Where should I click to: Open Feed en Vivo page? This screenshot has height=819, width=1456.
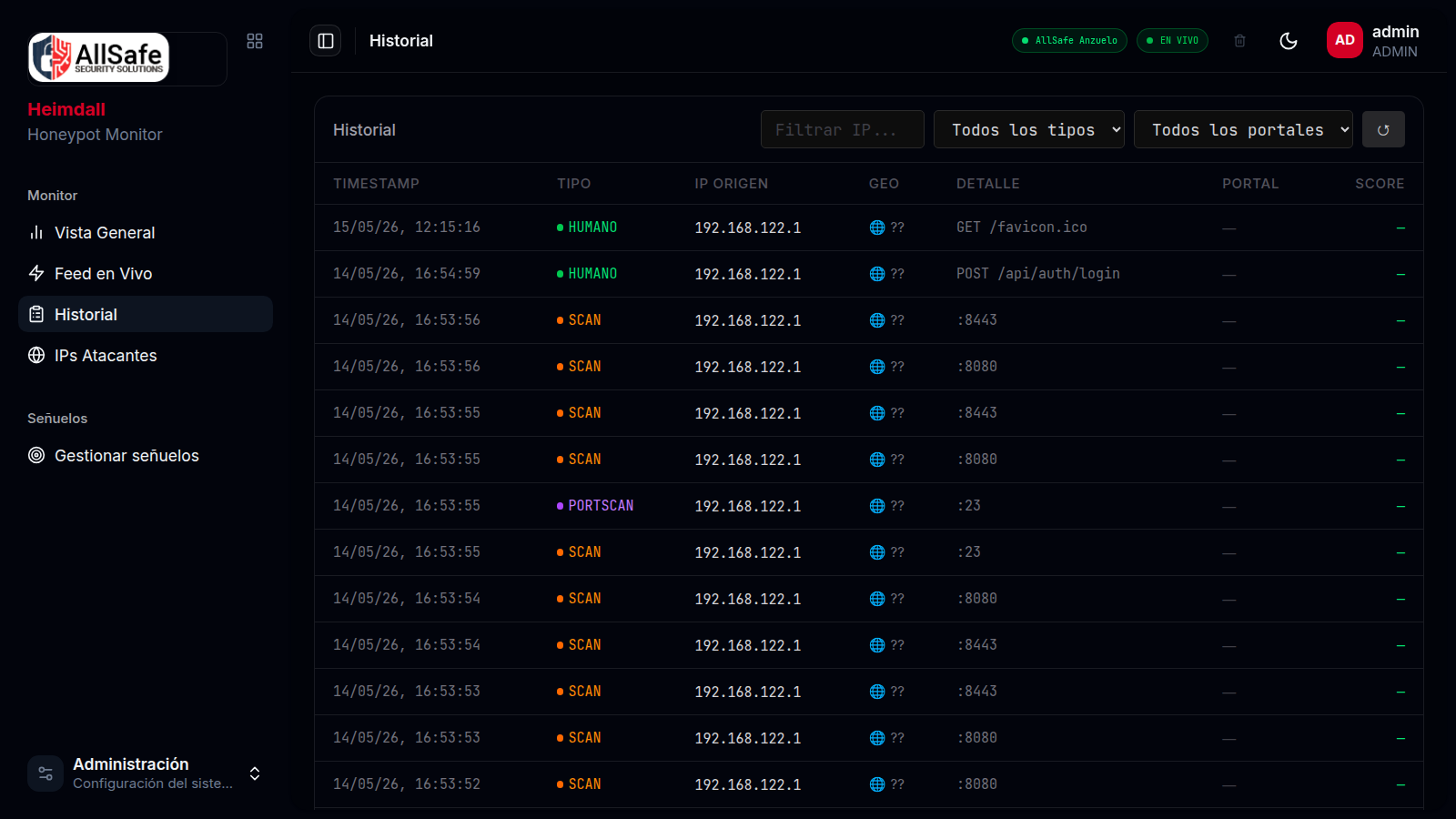[x=146, y=274]
